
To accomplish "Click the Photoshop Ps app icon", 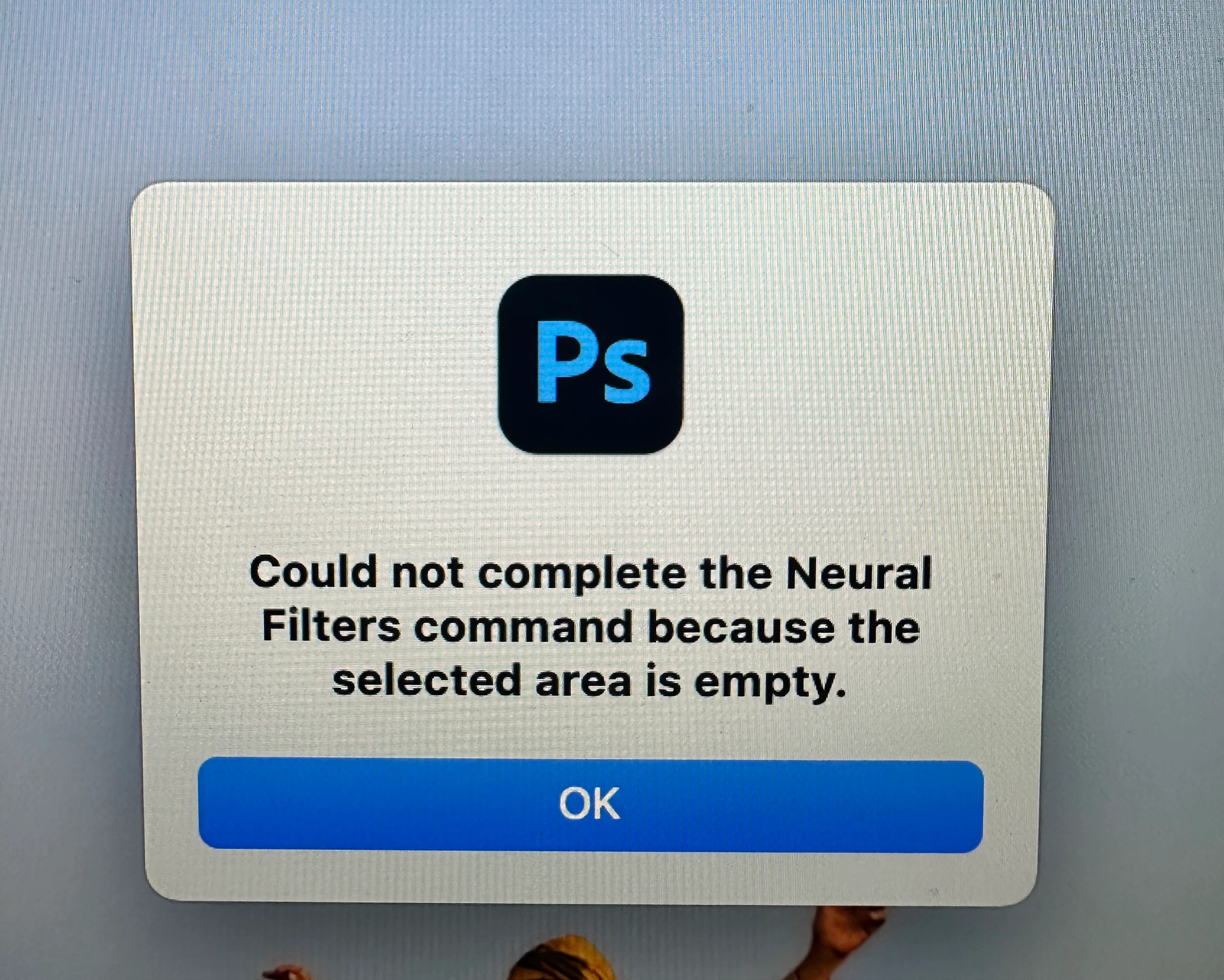I will (591, 364).
